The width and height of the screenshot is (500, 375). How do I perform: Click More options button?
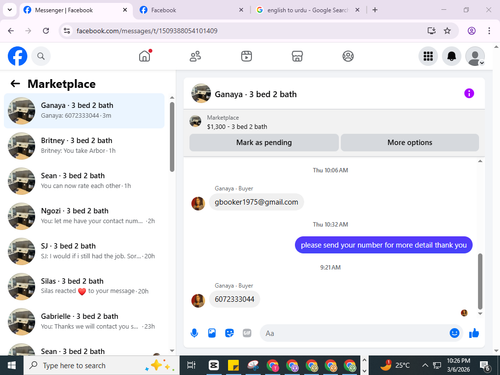pos(410,143)
